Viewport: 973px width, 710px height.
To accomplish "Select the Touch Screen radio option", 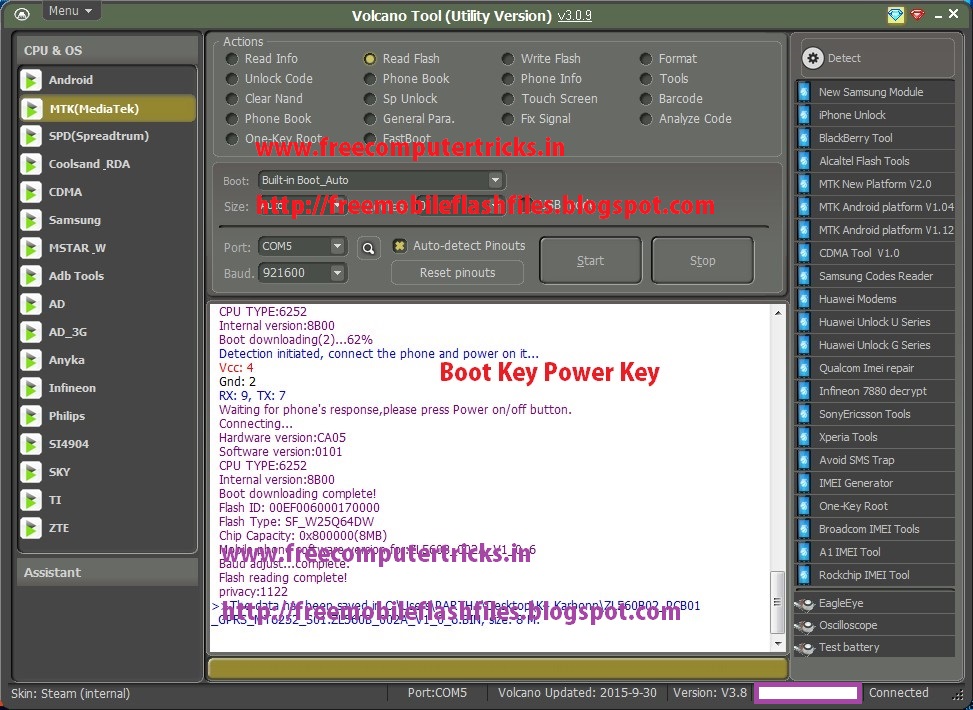I will pyautogui.click(x=508, y=99).
